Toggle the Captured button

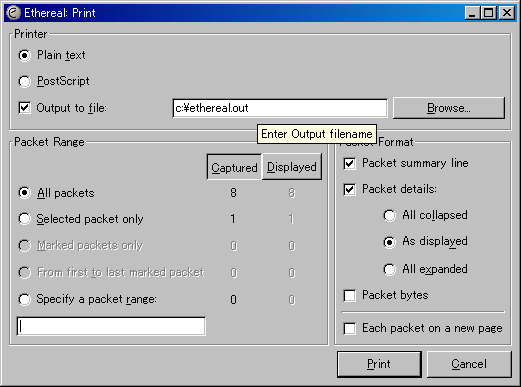pyautogui.click(x=234, y=167)
